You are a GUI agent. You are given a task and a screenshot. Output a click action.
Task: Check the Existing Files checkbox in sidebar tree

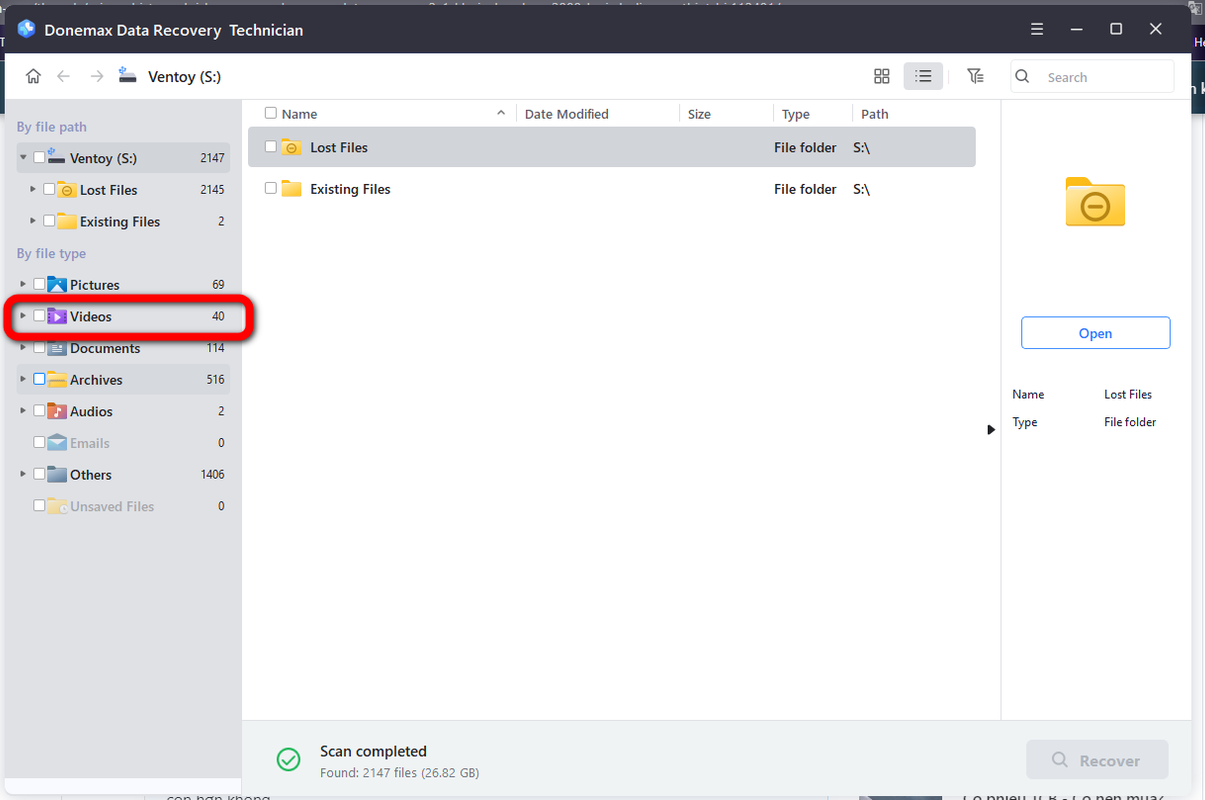pyautogui.click(x=49, y=221)
